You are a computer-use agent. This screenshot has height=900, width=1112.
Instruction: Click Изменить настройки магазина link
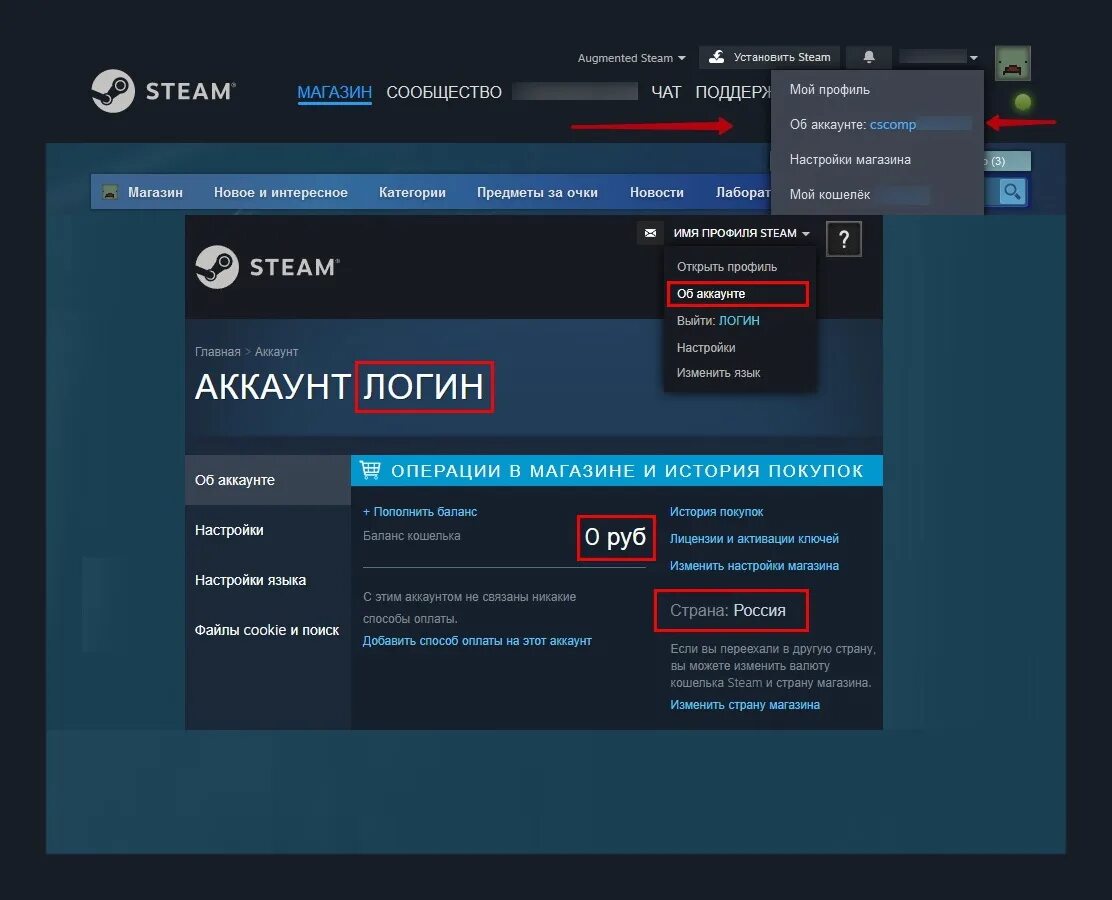tap(754, 565)
